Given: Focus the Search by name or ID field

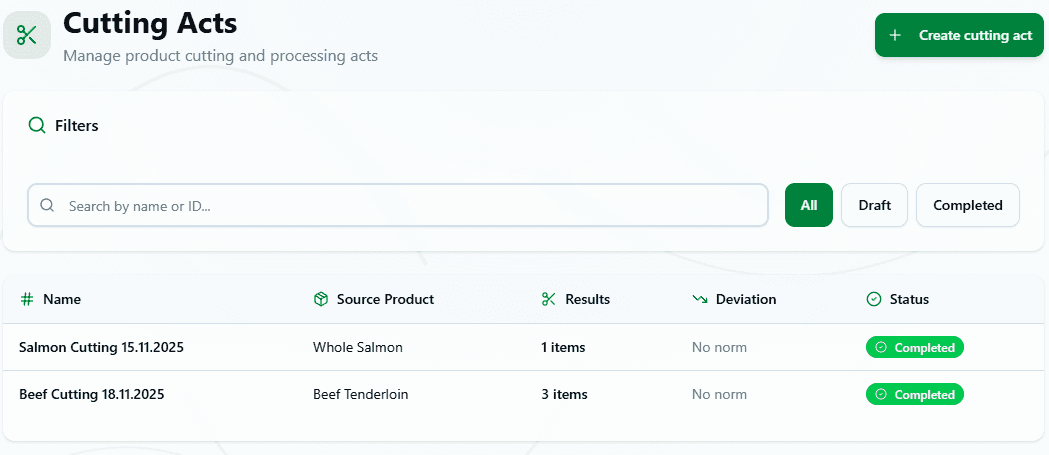Looking at the screenshot, I should [410, 205].
